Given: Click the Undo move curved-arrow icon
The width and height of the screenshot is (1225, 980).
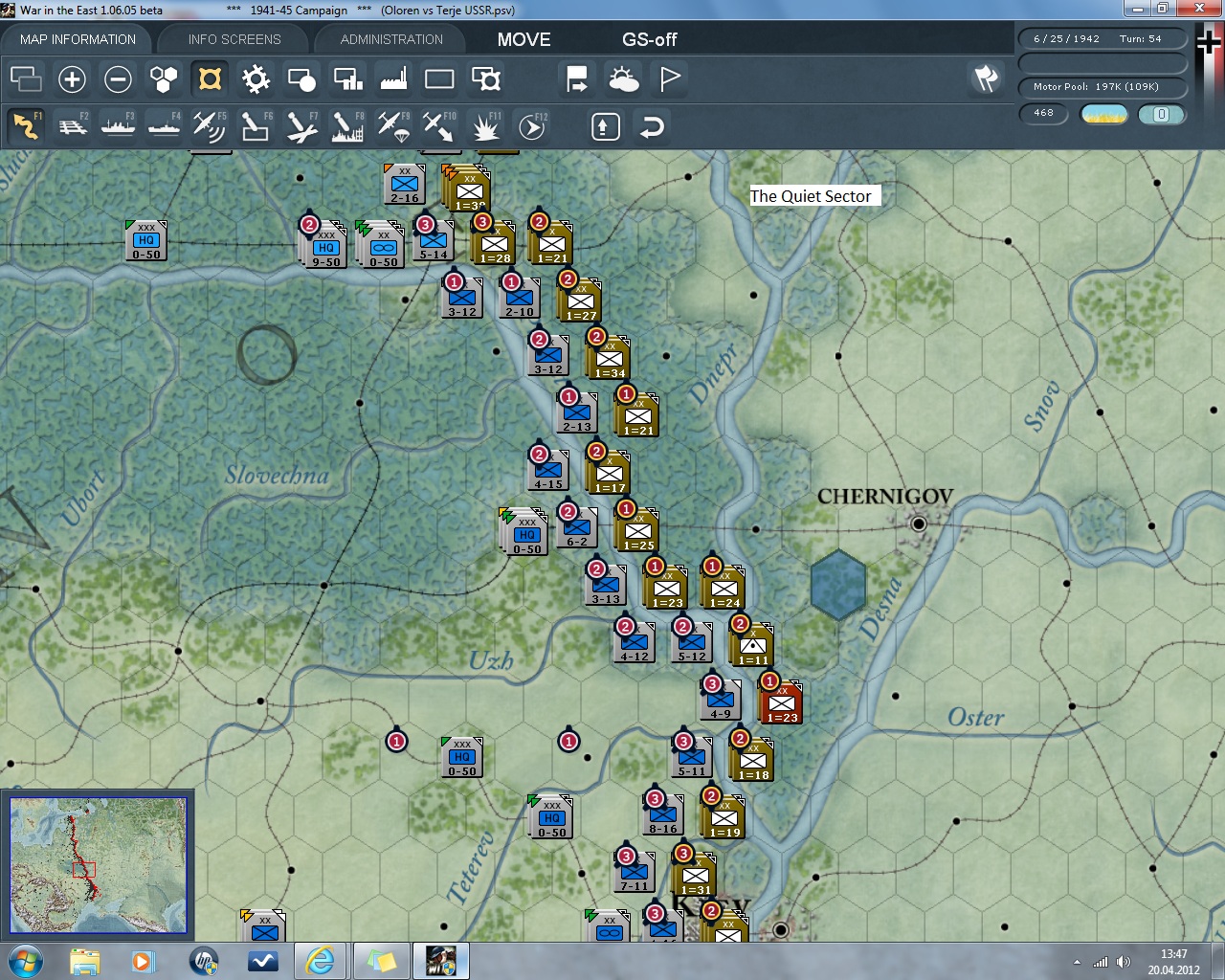Looking at the screenshot, I should (x=652, y=126).
